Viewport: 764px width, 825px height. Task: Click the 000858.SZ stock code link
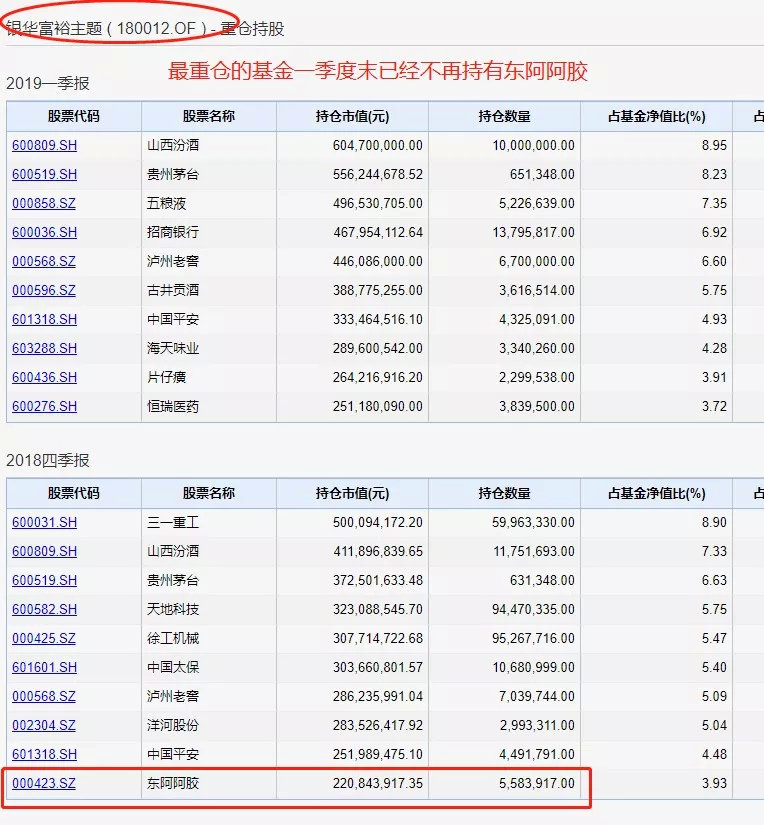click(x=44, y=203)
